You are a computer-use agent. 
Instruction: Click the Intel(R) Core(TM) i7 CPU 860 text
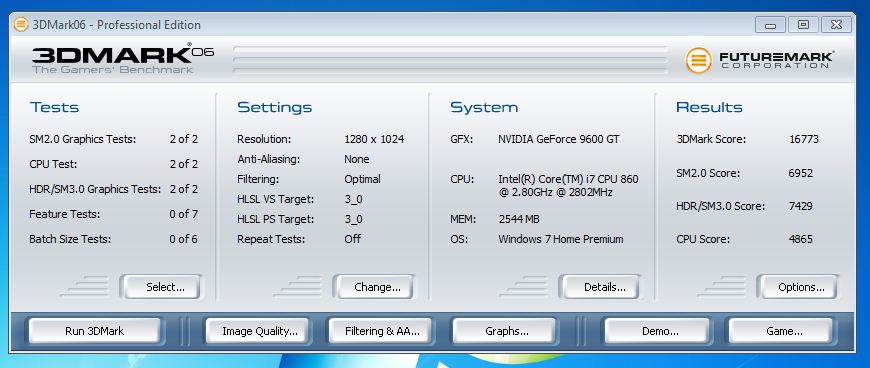pyautogui.click(x=568, y=179)
